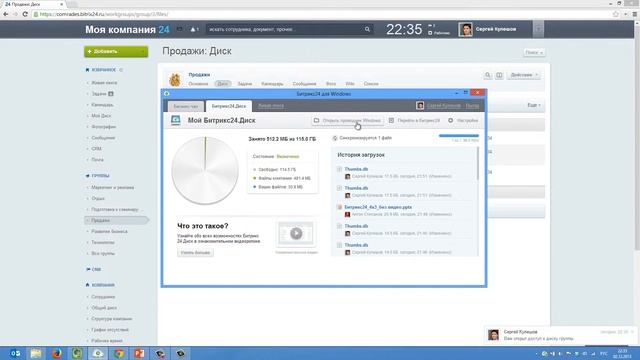640x360 pixels.
Task: Click Открыть проводник Windows button
Action: point(347,120)
